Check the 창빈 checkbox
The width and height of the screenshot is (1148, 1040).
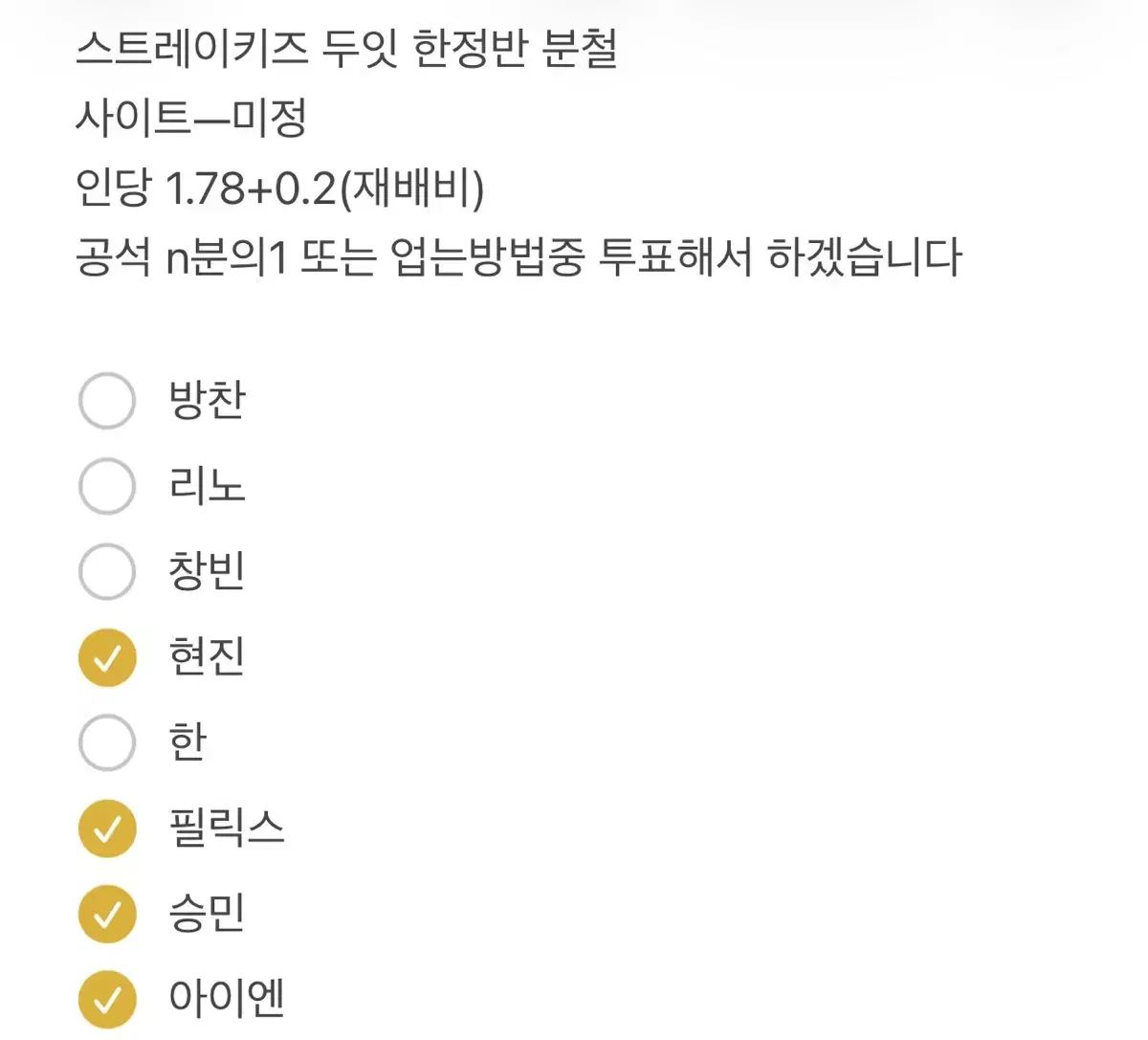[x=107, y=571]
